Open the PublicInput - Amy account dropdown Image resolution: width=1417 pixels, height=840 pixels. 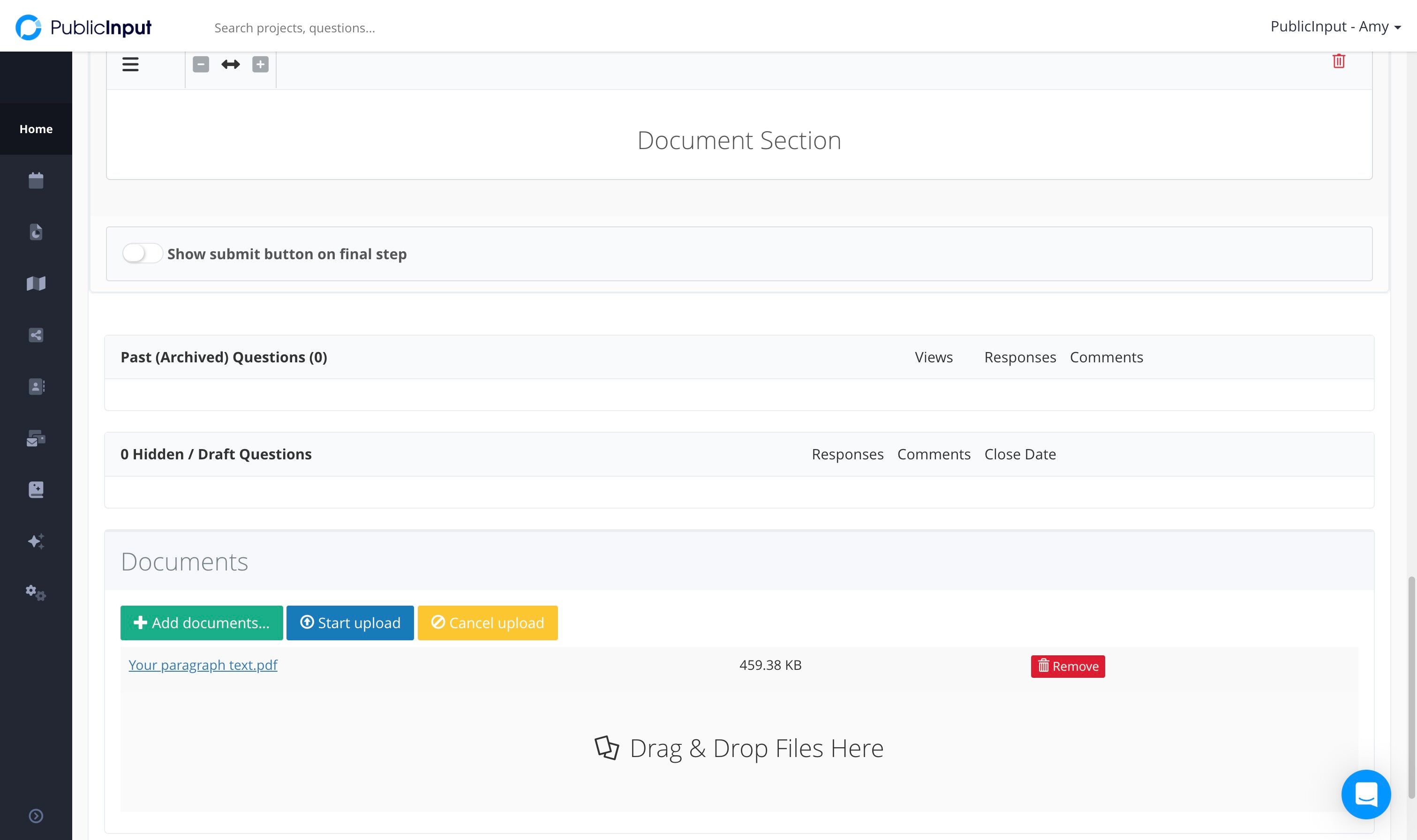point(1335,27)
